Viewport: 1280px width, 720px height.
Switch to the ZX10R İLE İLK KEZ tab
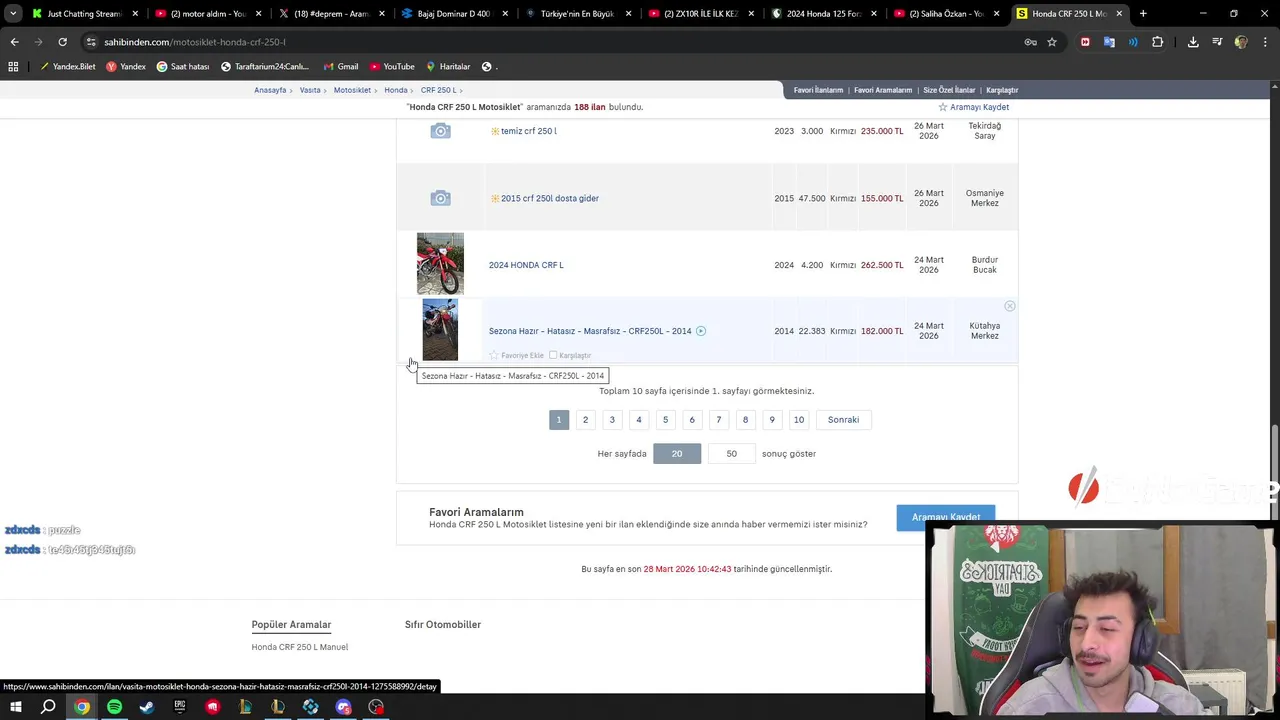[700, 14]
